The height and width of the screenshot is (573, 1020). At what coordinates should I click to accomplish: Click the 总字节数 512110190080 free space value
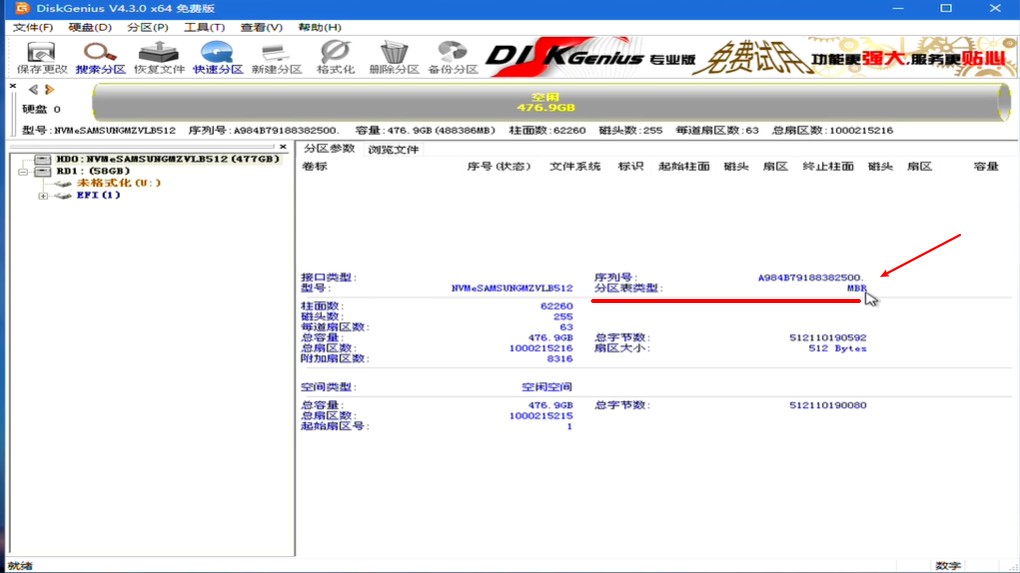tap(827, 405)
